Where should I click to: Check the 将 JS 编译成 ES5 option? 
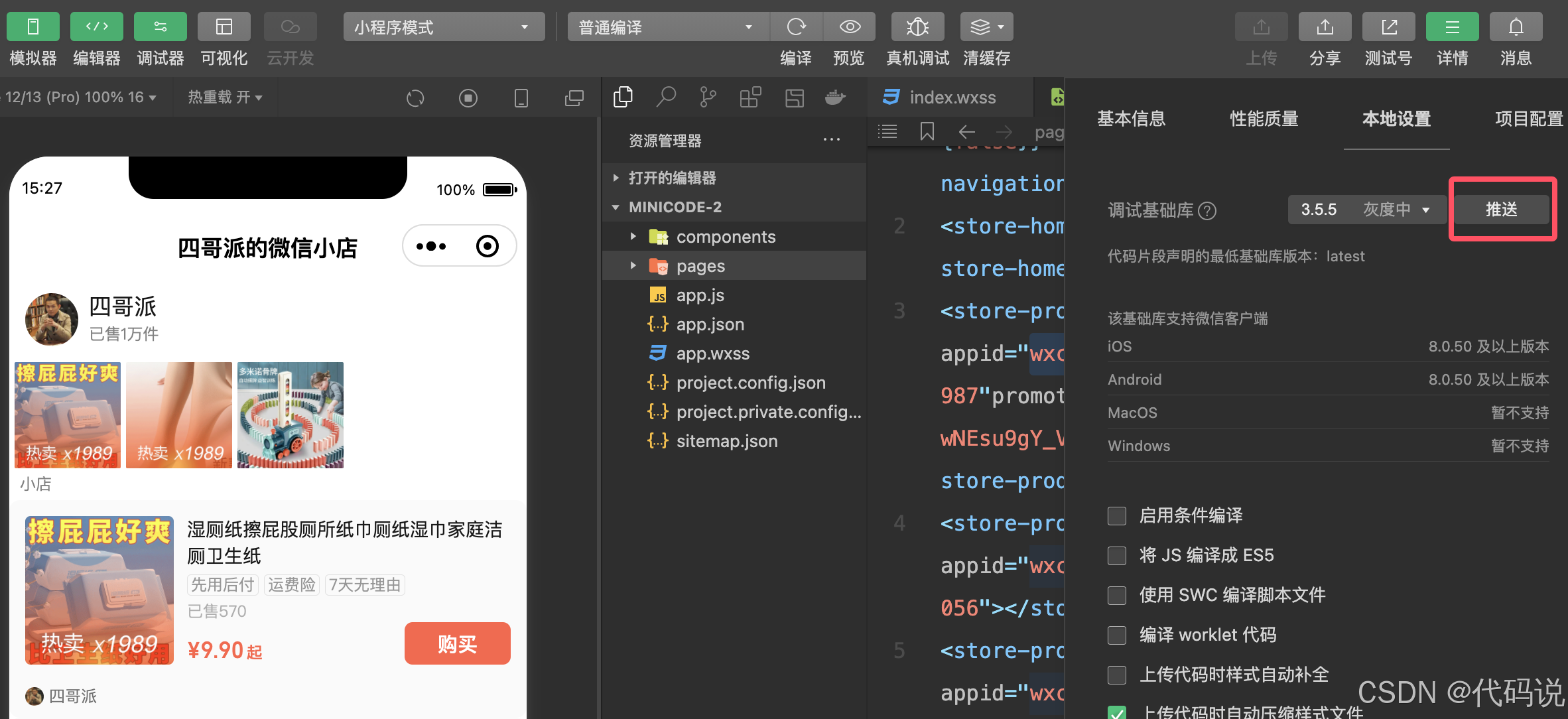pyautogui.click(x=1117, y=556)
